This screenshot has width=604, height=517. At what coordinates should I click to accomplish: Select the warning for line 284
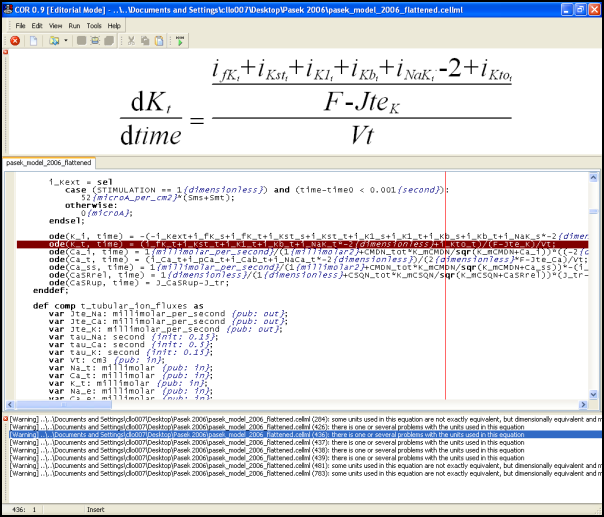click(306, 419)
